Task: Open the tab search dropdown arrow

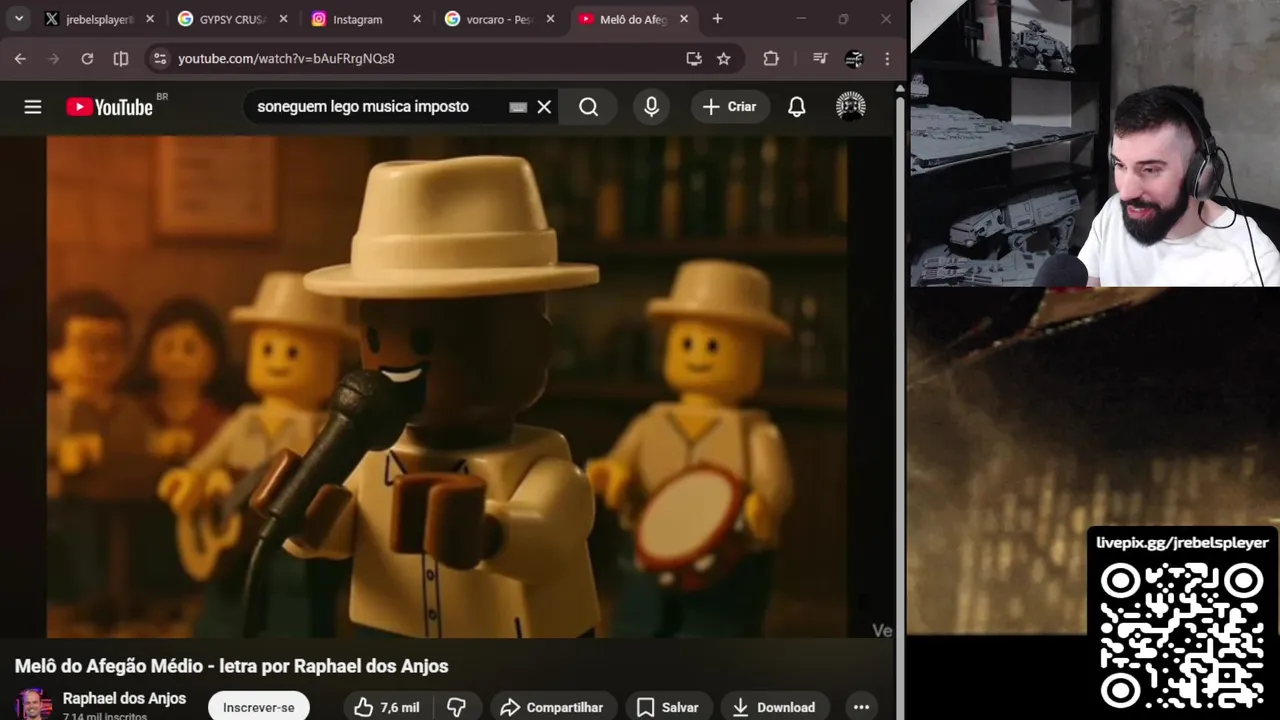Action: [19, 19]
